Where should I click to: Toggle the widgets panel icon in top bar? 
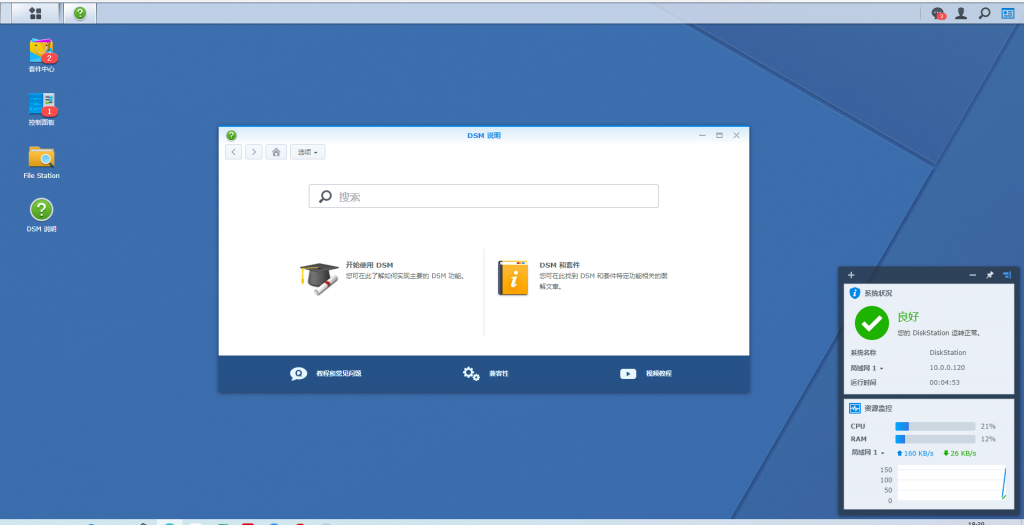[x=1008, y=13]
